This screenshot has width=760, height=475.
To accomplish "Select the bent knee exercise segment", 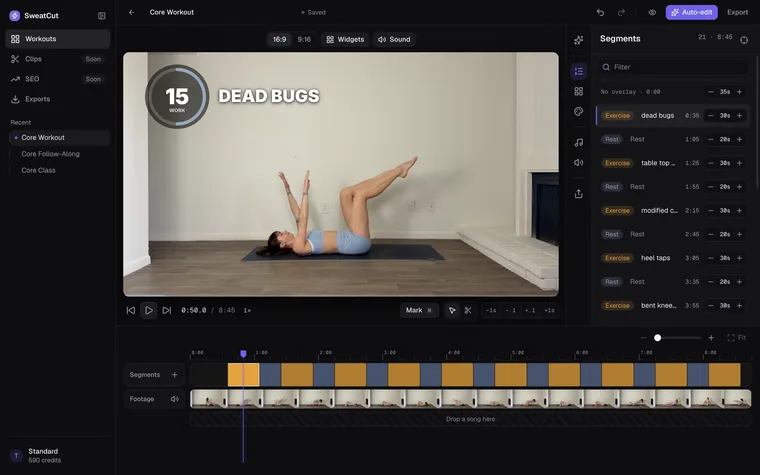I will [673, 306].
